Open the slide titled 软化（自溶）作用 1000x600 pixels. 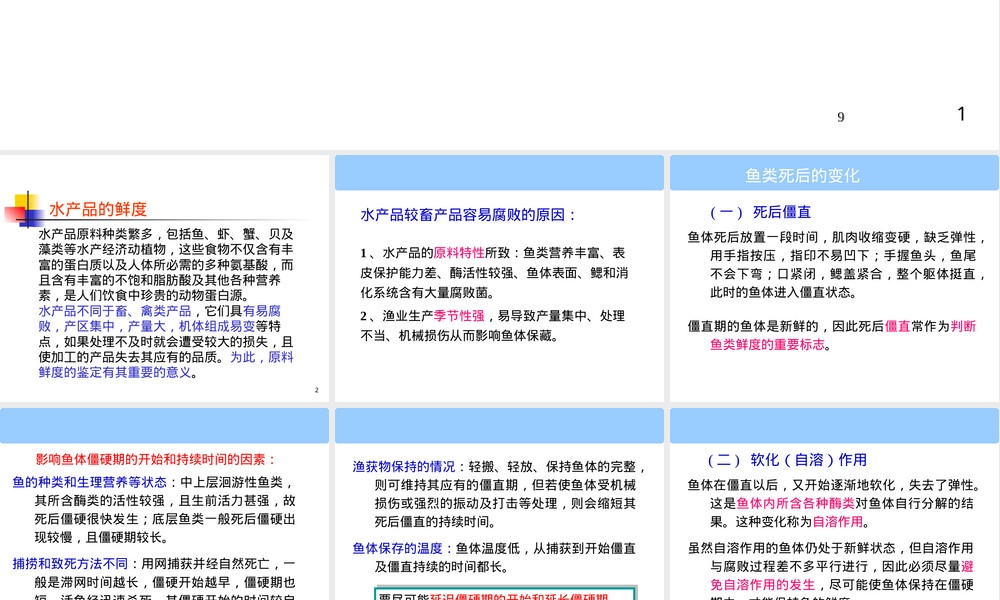click(834, 504)
